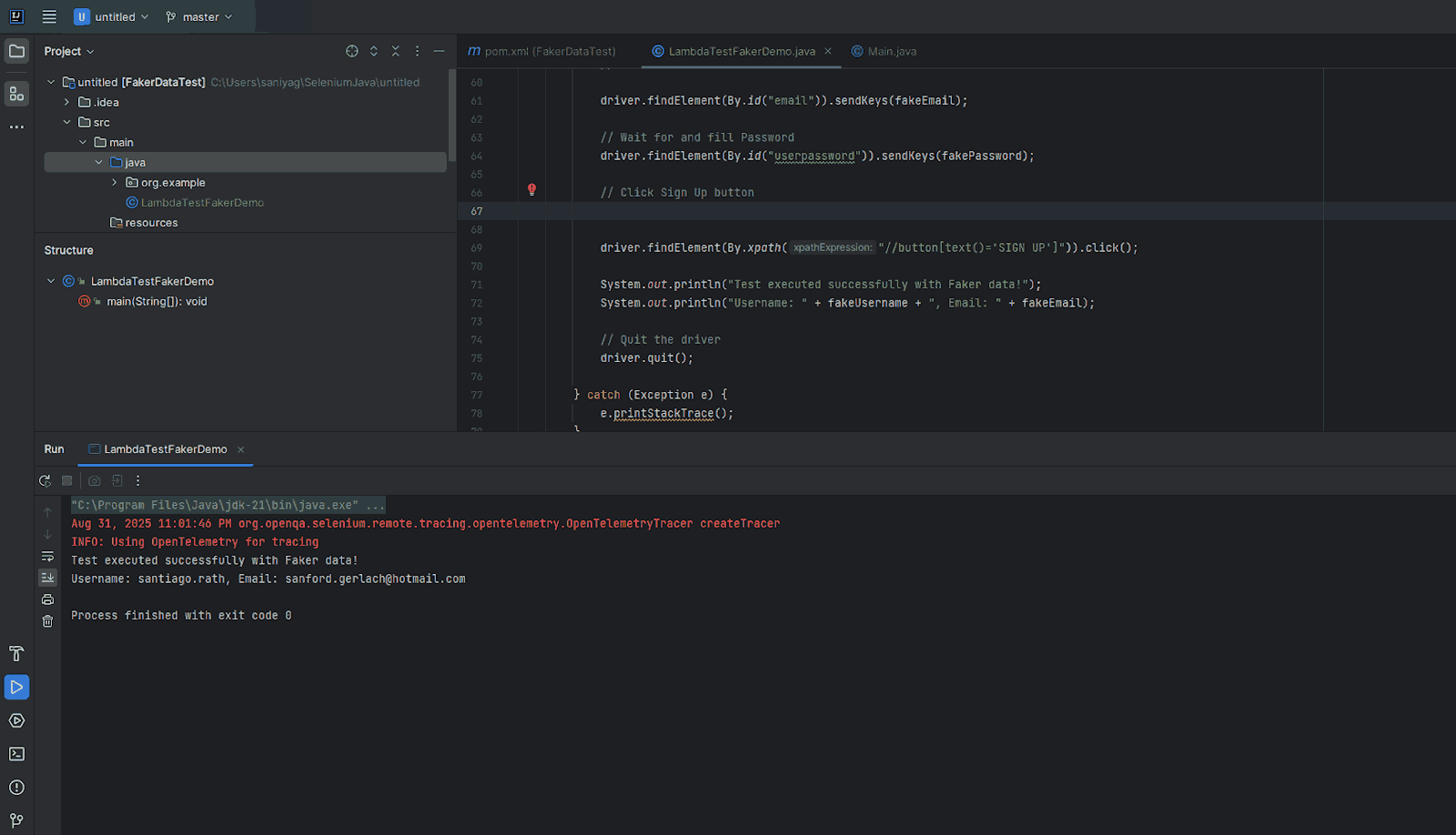Image resolution: width=1456 pixels, height=835 pixels.
Task: Open the Terminal tool window
Action: pyautogui.click(x=16, y=754)
